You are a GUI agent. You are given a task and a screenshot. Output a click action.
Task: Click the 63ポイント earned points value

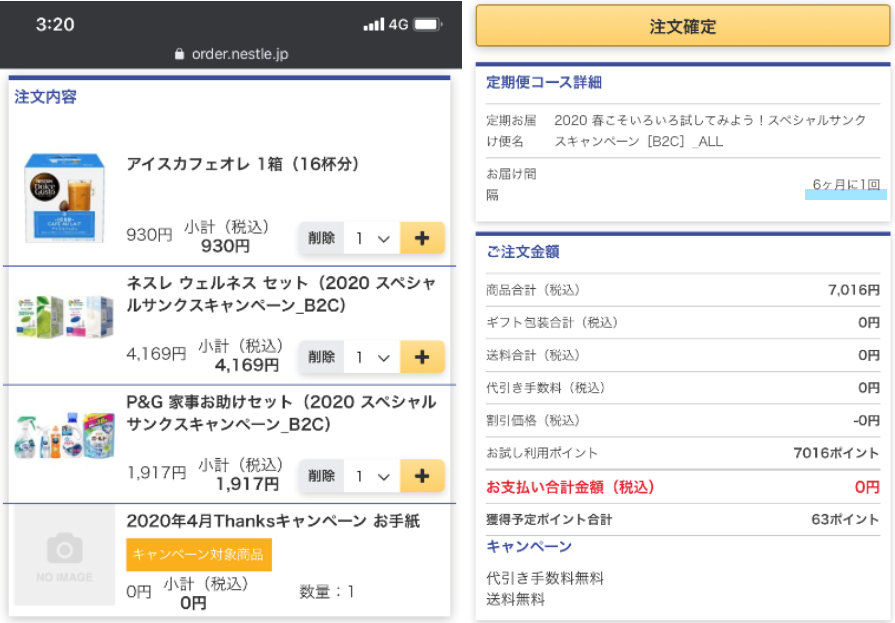845,519
